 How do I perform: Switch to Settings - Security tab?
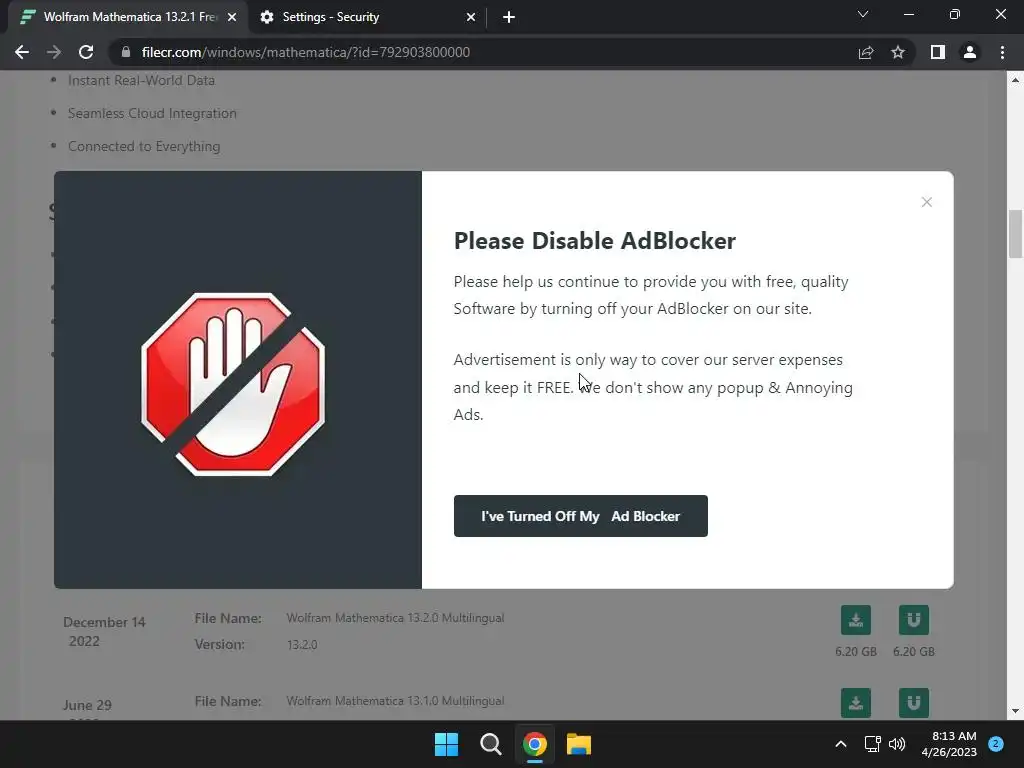tap(368, 17)
